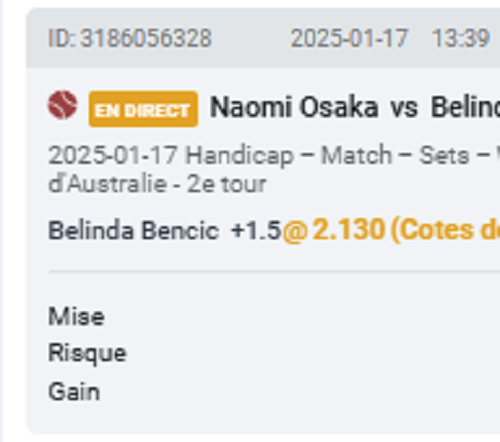Click the red tennis ball sport icon
Screen dimensions: 500x442
point(63,105)
